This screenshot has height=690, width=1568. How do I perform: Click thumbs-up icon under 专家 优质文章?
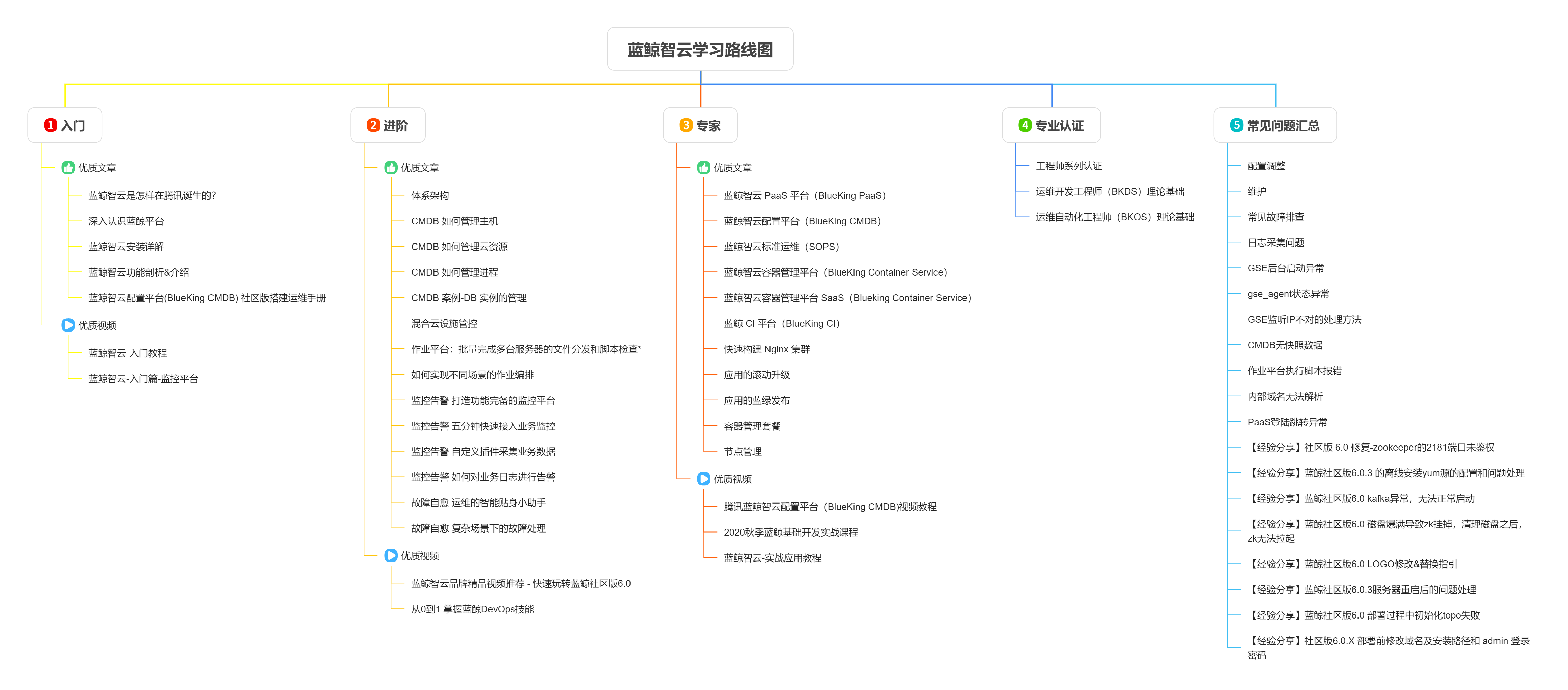704,167
